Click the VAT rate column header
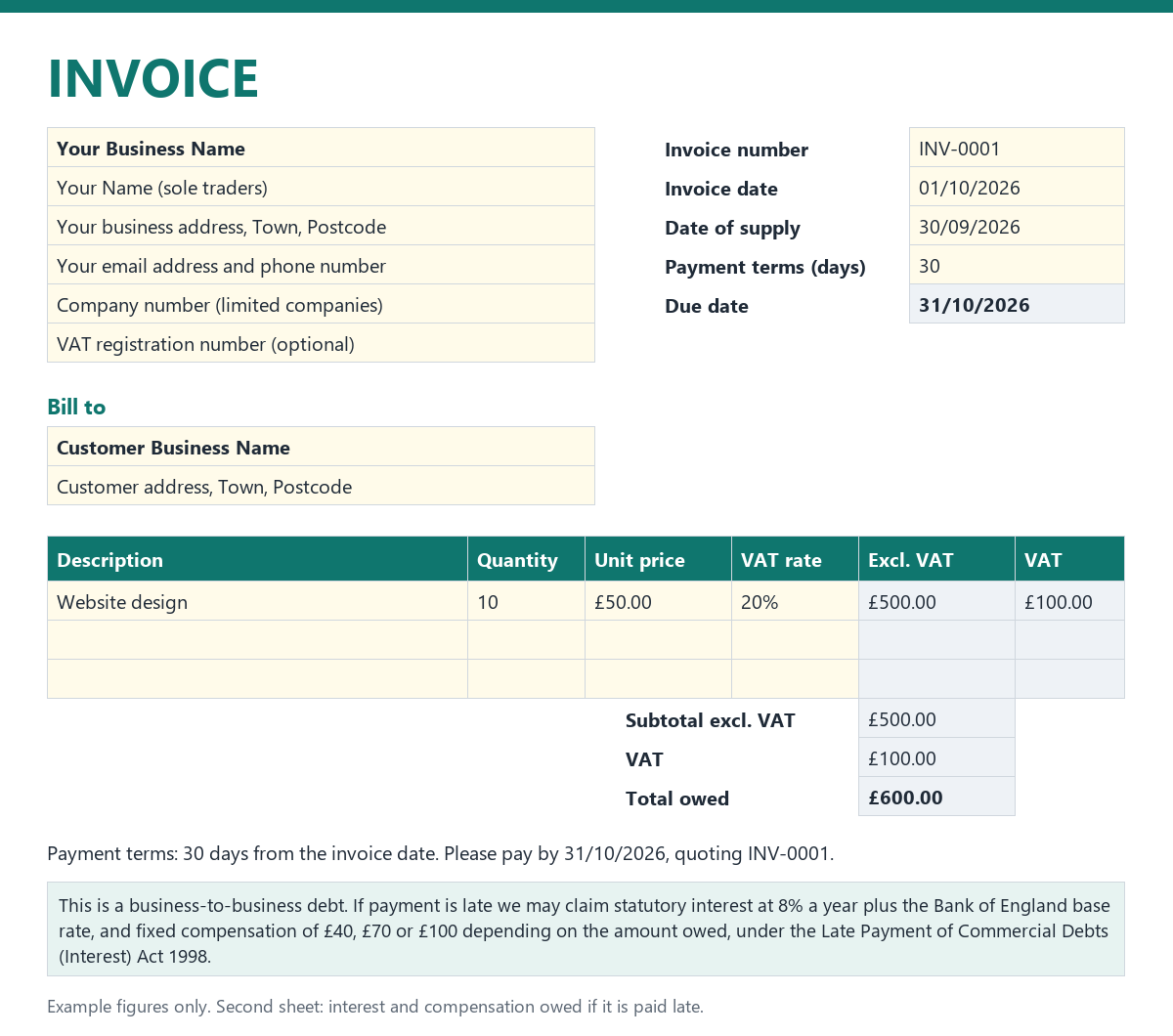Screen dimensions: 1173x1036 coord(795,559)
